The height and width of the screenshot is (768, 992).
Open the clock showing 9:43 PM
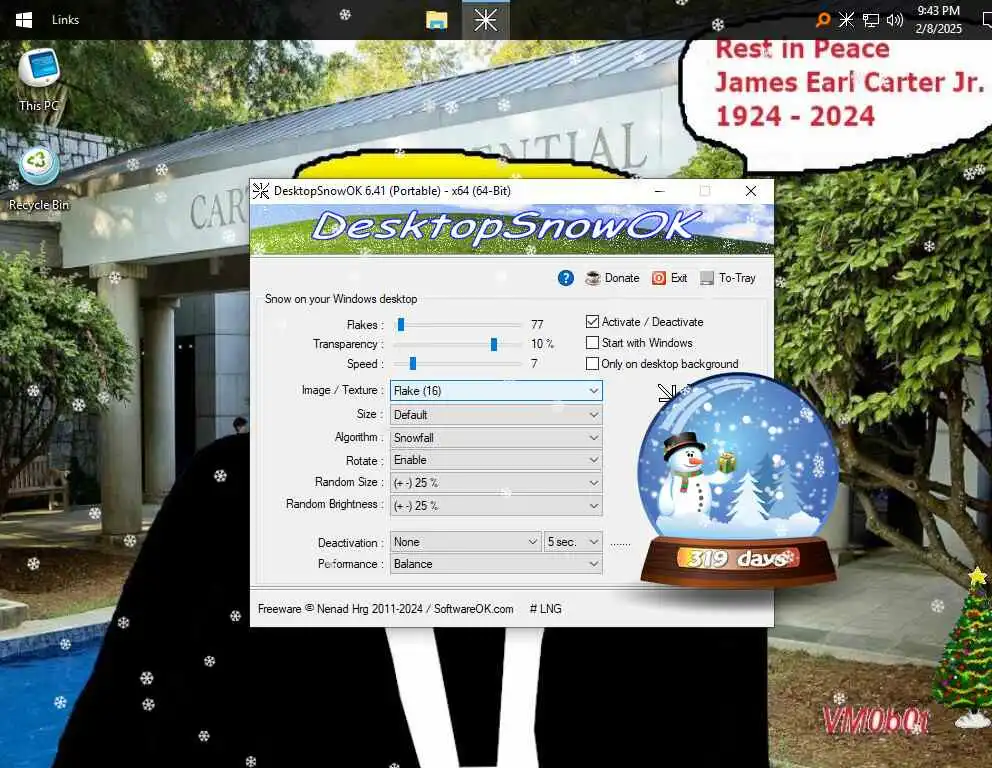[938, 20]
